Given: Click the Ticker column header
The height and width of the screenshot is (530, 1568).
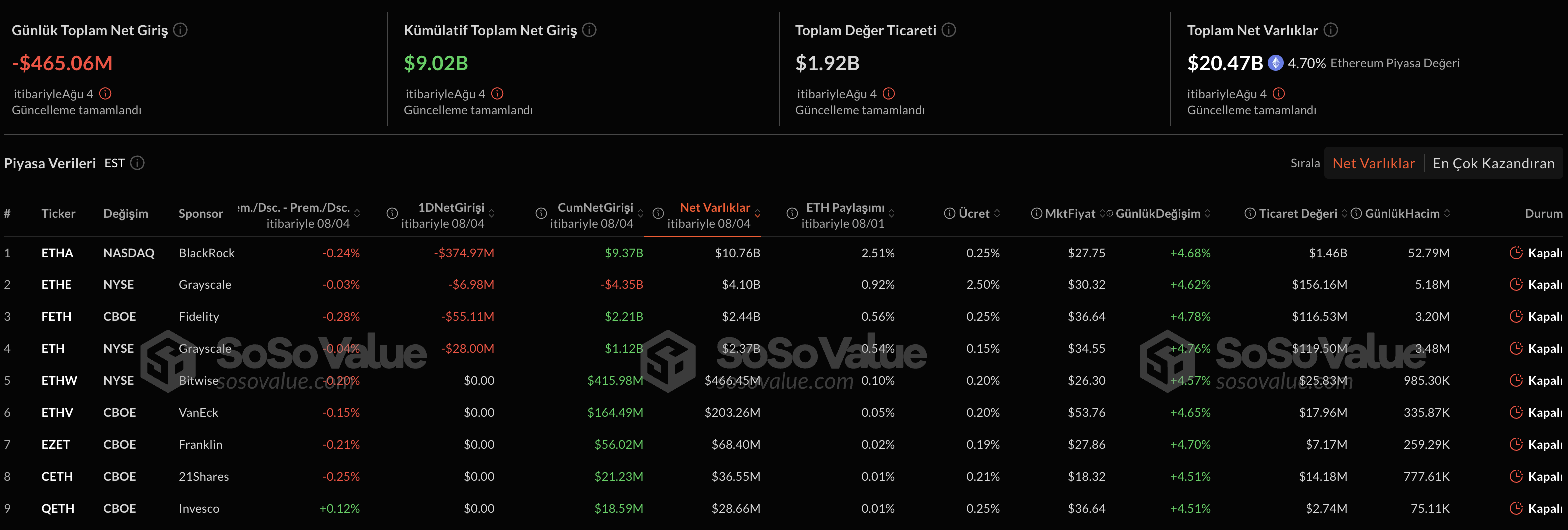Looking at the screenshot, I should [58, 213].
